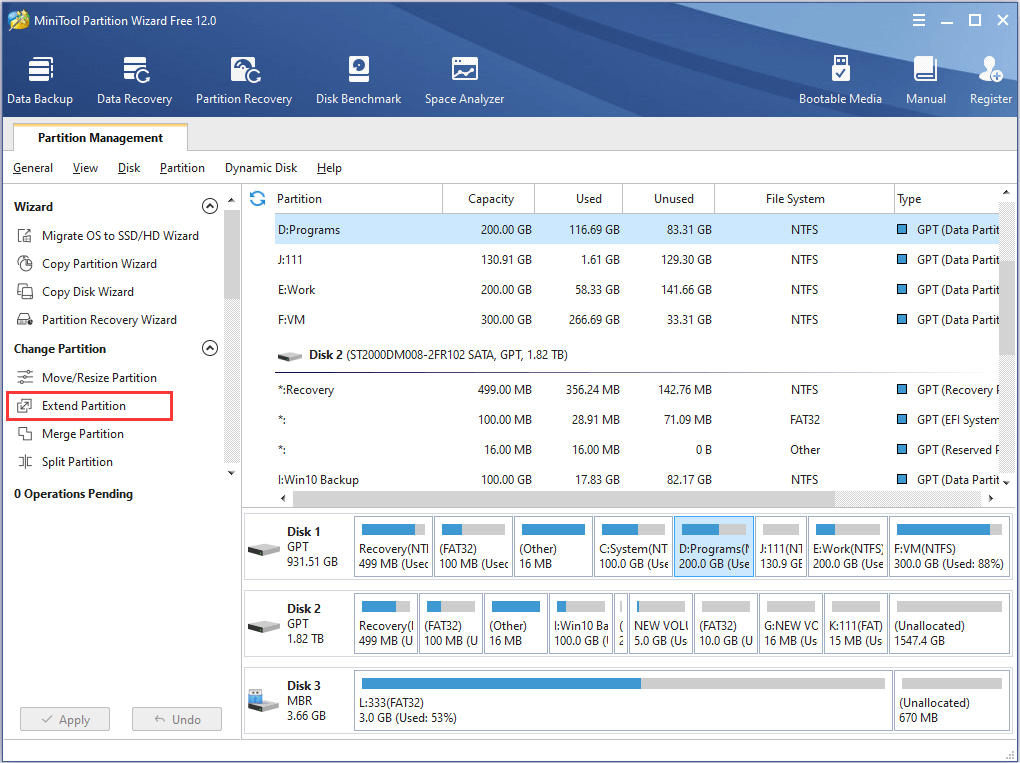Click up arrow of sidebar scrollbar
The image size is (1020, 763).
click(x=231, y=200)
